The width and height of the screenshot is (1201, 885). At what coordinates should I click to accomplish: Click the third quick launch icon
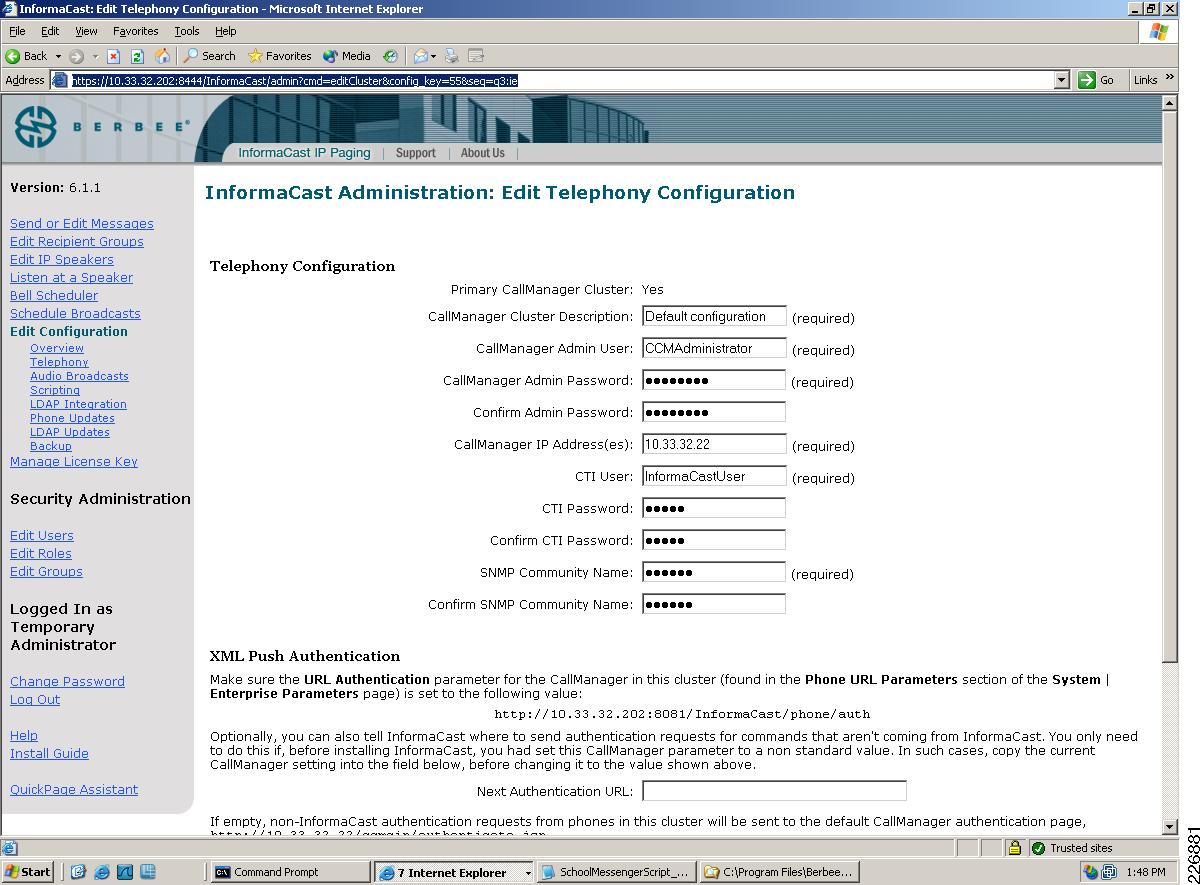[x=124, y=872]
